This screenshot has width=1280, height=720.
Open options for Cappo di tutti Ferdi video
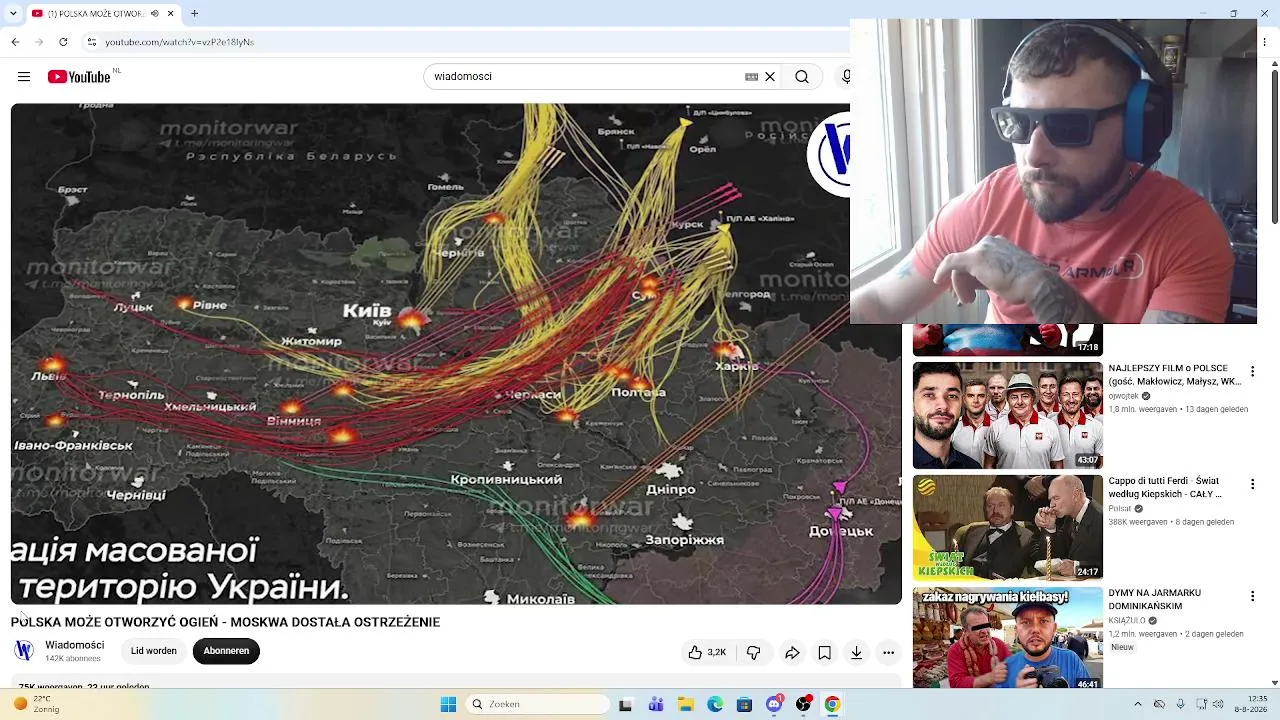point(1252,484)
